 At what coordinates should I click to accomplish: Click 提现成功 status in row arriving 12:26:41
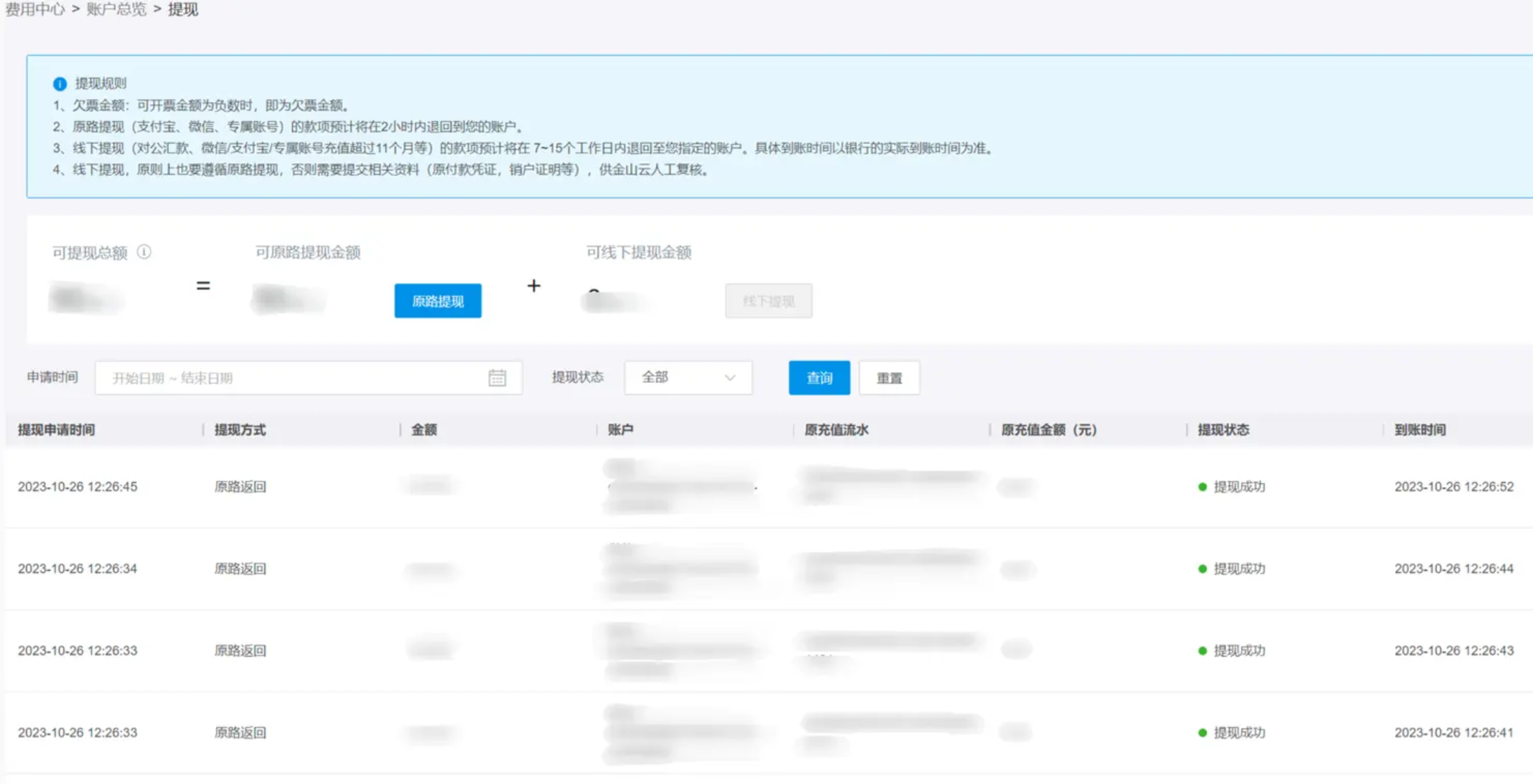coord(1239,733)
